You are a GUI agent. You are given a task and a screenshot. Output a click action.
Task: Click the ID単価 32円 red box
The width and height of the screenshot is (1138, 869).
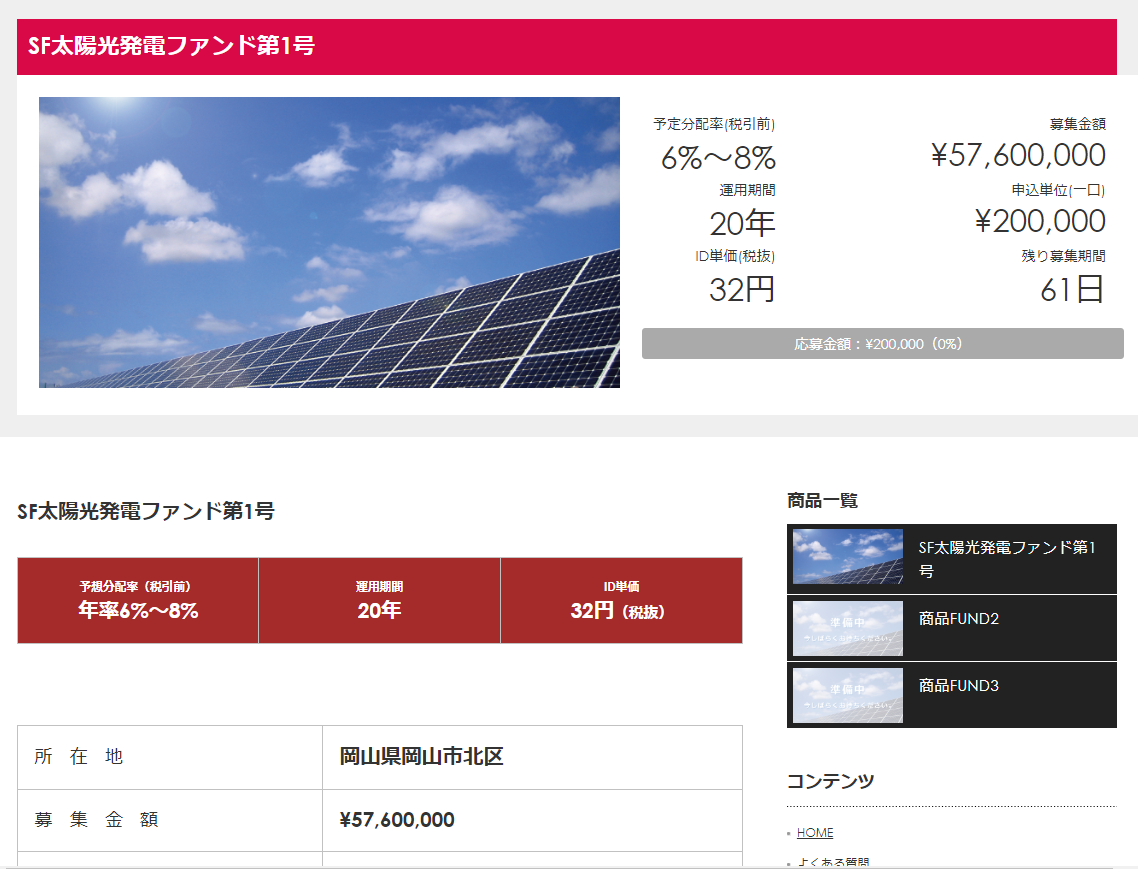coord(621,600)
